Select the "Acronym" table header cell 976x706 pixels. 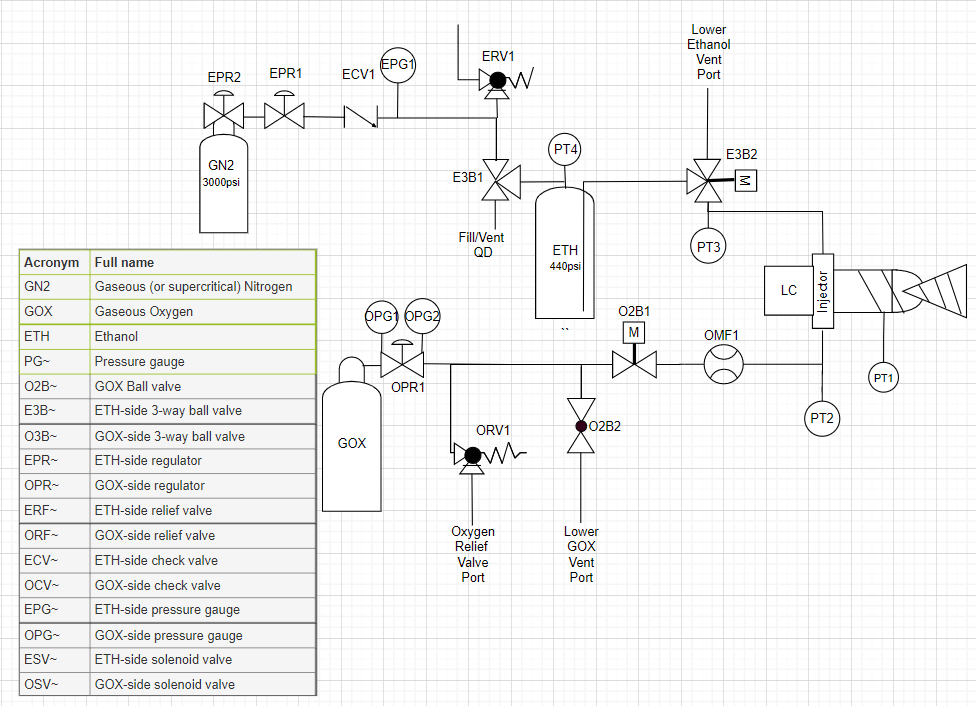click(54, 262)
